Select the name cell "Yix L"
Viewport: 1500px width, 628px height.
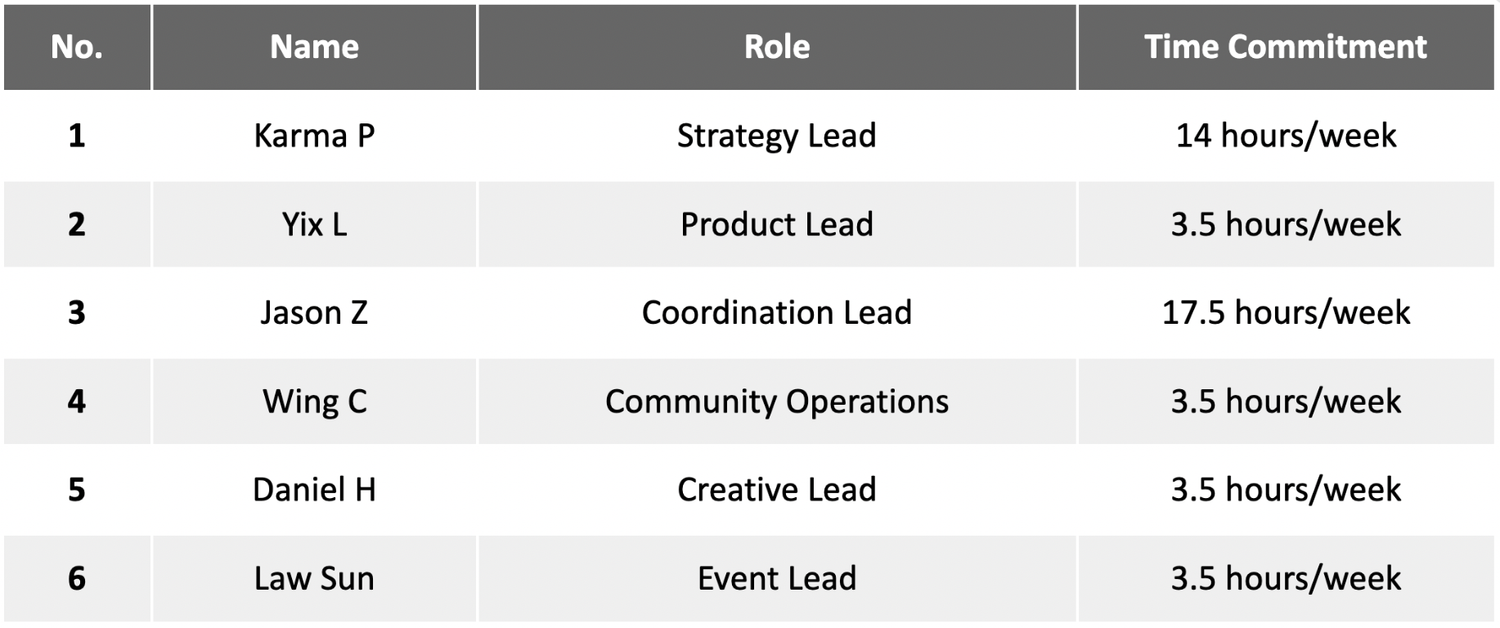click(314, 224)
